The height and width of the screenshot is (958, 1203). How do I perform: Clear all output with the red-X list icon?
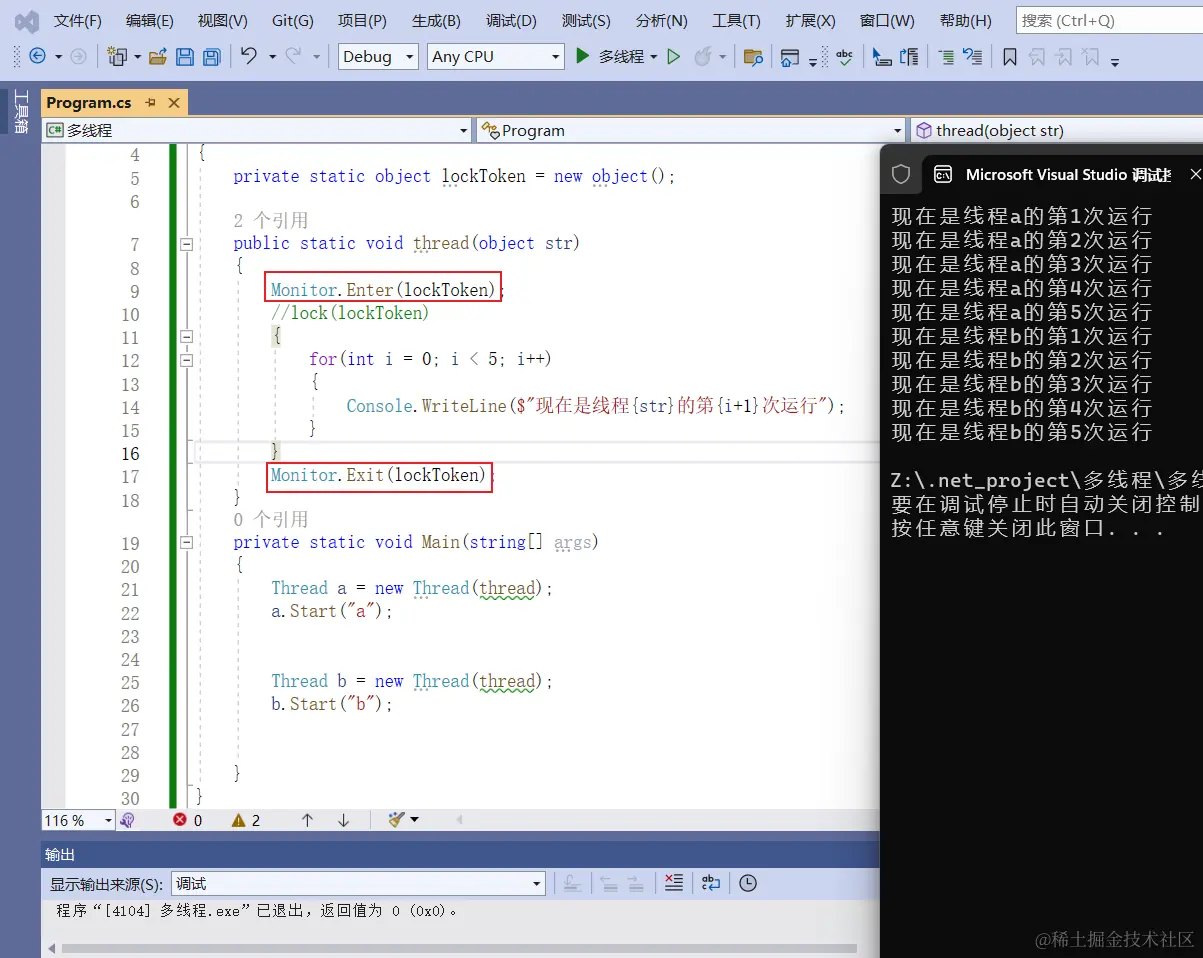click(674, 883)
